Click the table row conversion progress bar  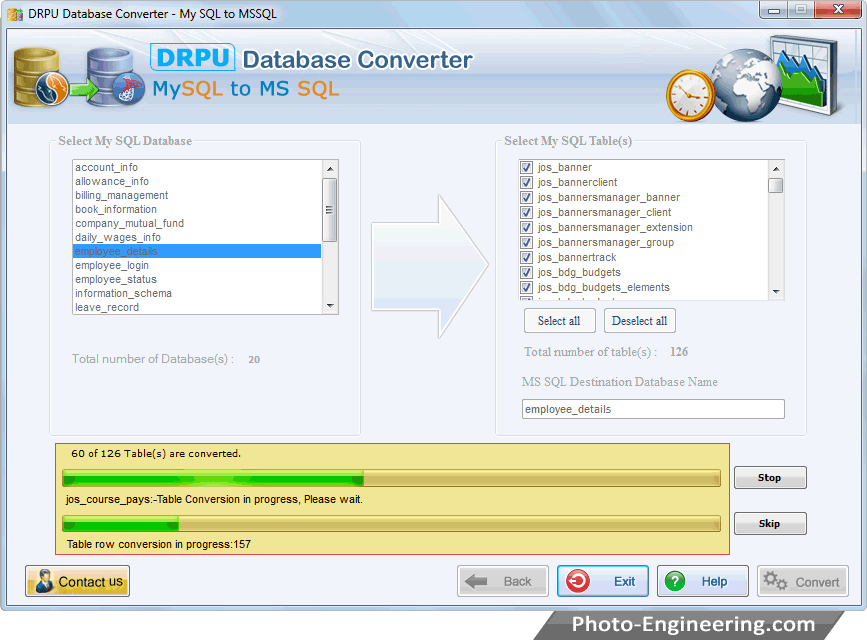[391, 523]
